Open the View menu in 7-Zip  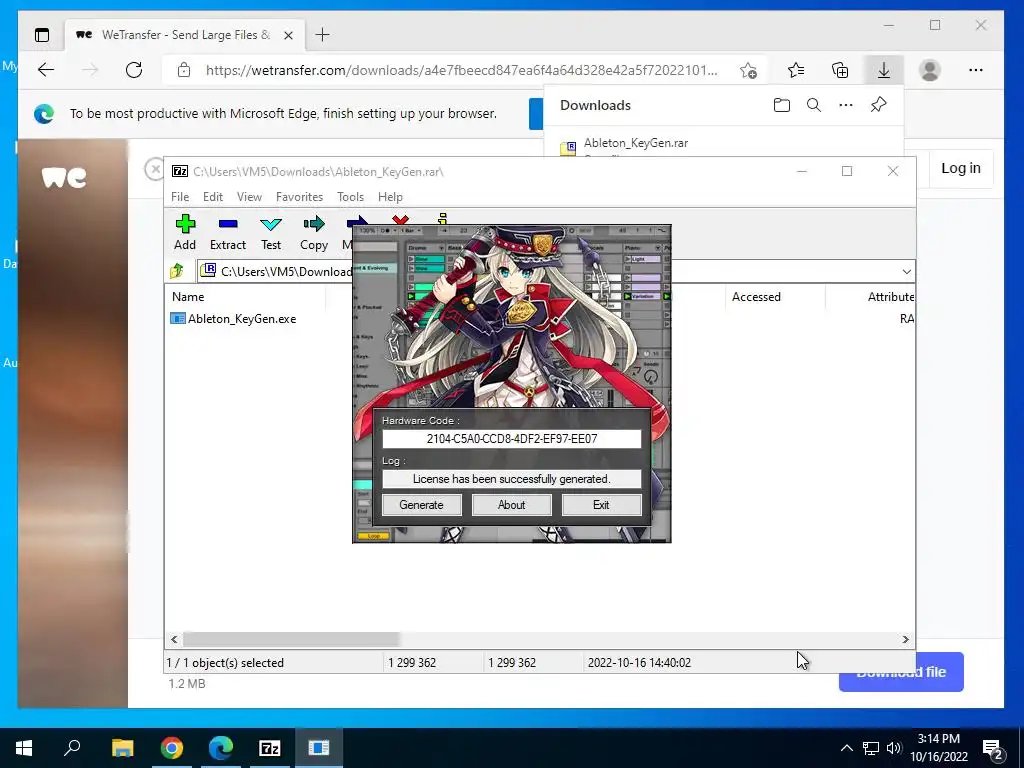coord(249,197)
